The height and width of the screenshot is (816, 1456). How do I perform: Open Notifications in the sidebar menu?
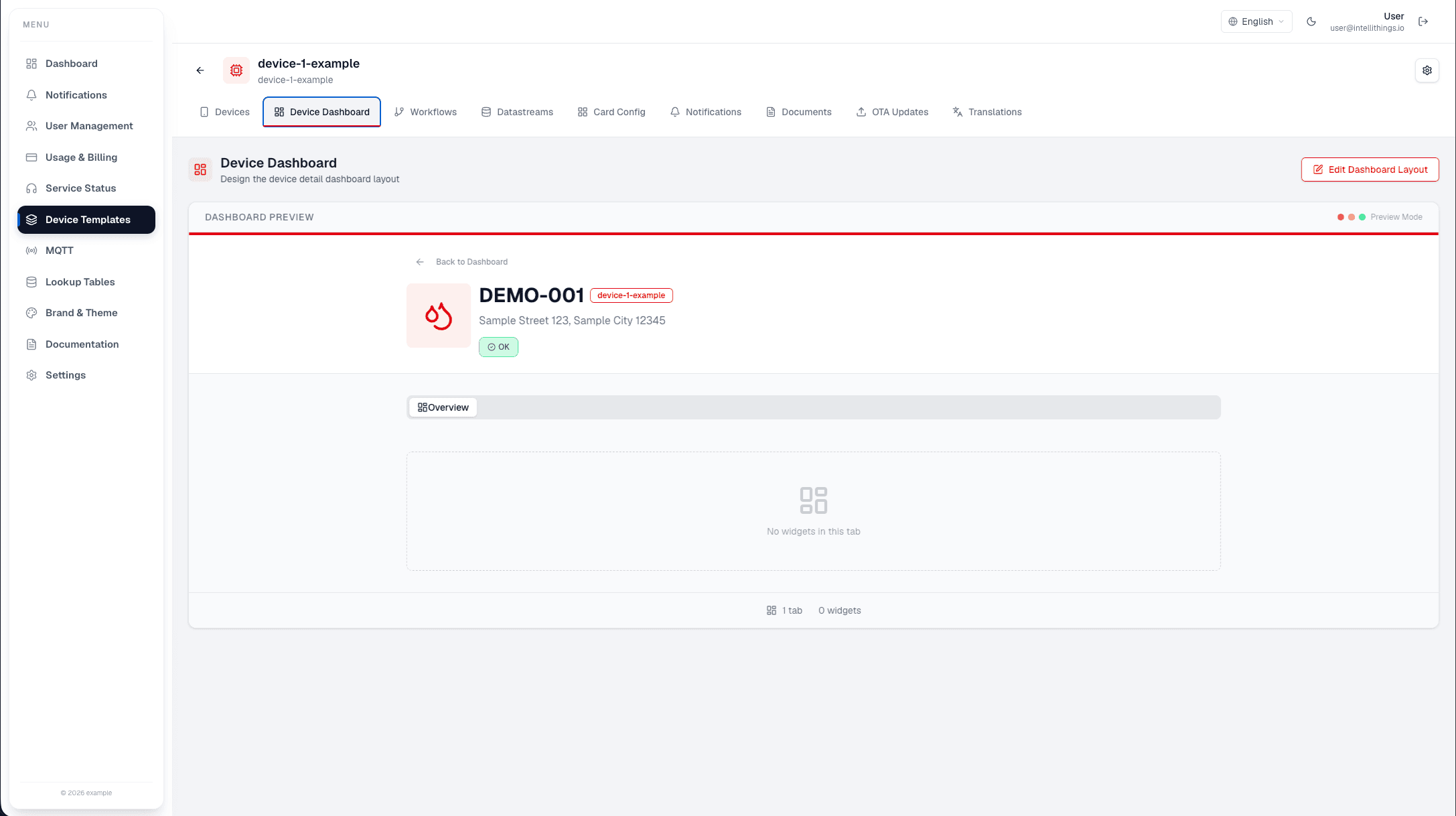click(86, 95)
